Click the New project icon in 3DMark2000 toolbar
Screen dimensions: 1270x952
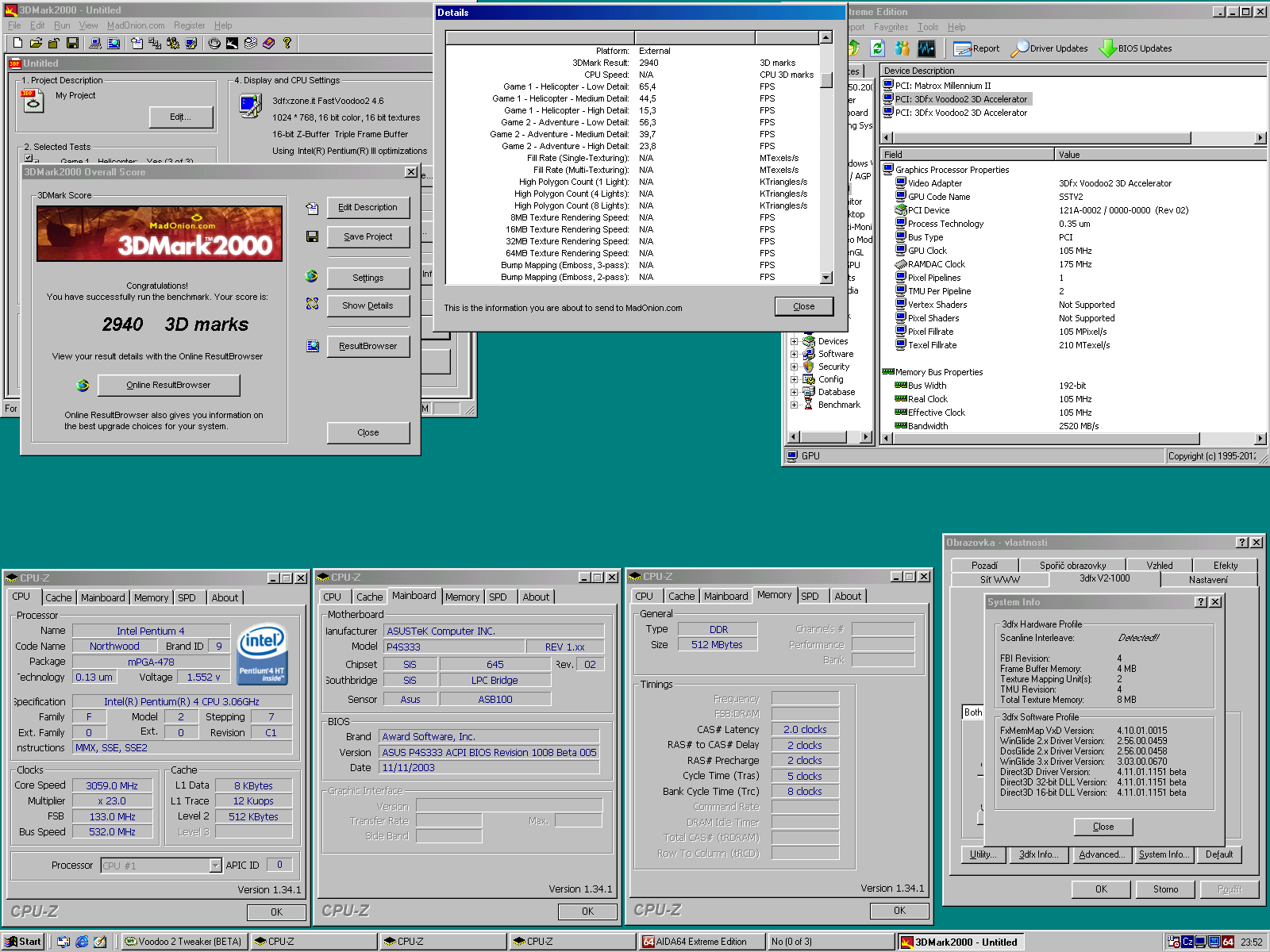click(17, 44)
